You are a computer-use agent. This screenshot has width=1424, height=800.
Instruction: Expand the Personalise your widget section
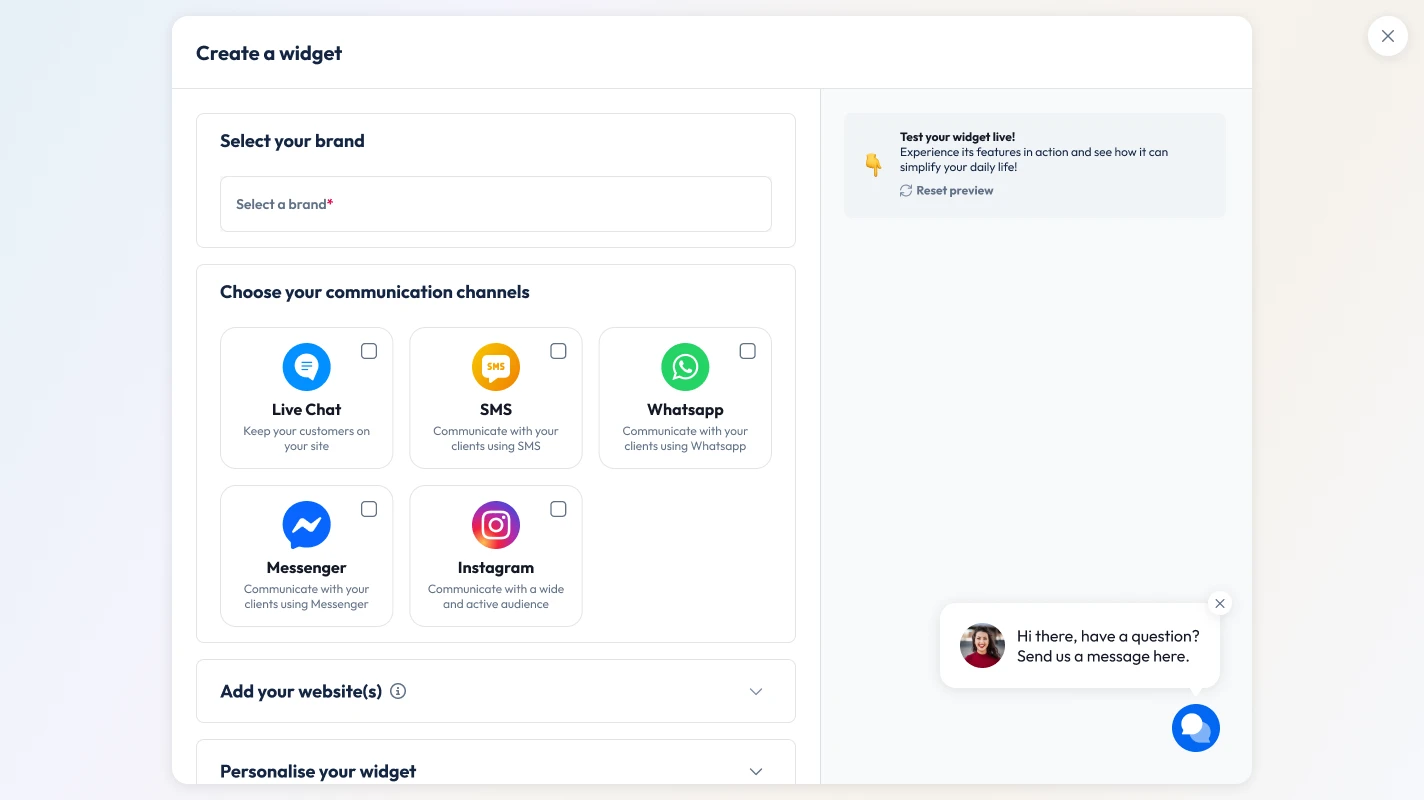click(756, 771)
